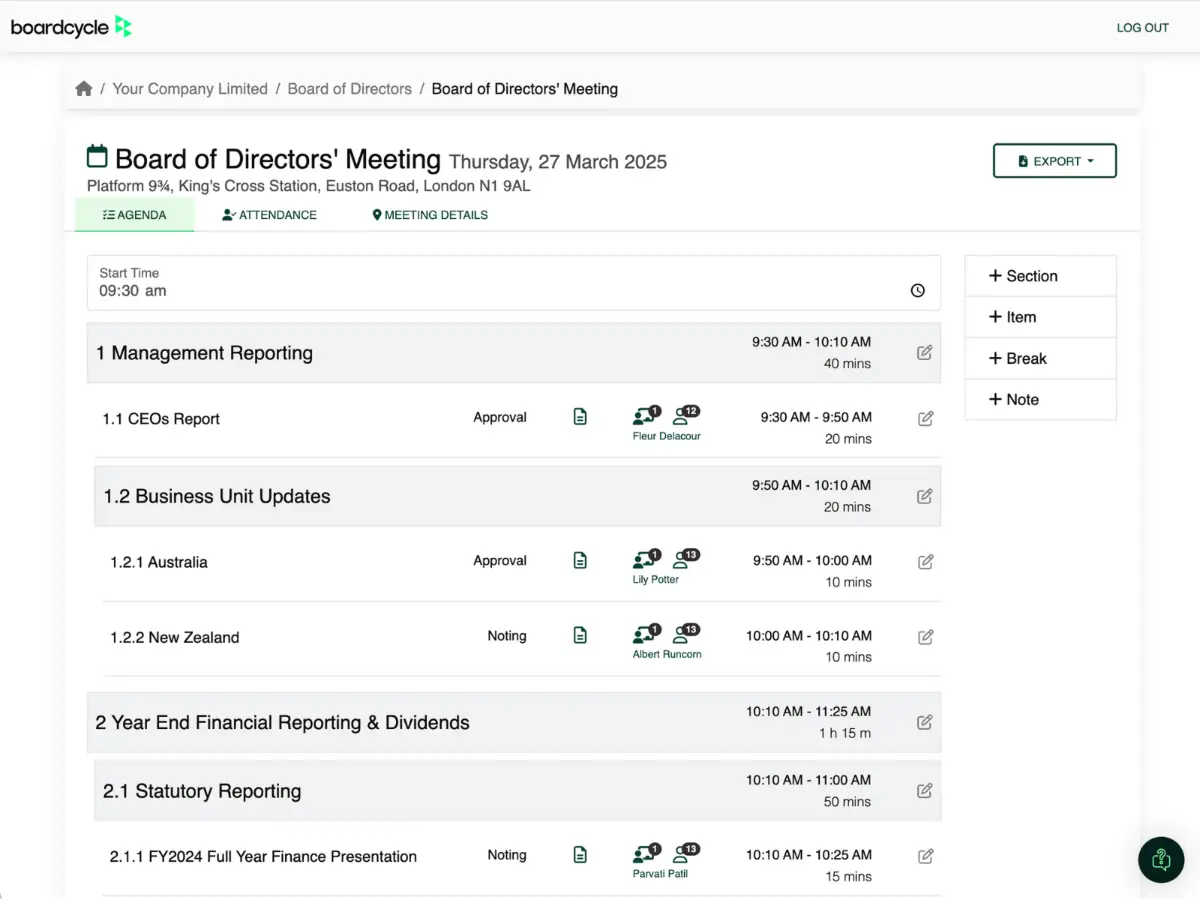1200x900 pixels.
Task: Open document icon for FY2024 Finance Presentation
Action: [x=580, y=855]
